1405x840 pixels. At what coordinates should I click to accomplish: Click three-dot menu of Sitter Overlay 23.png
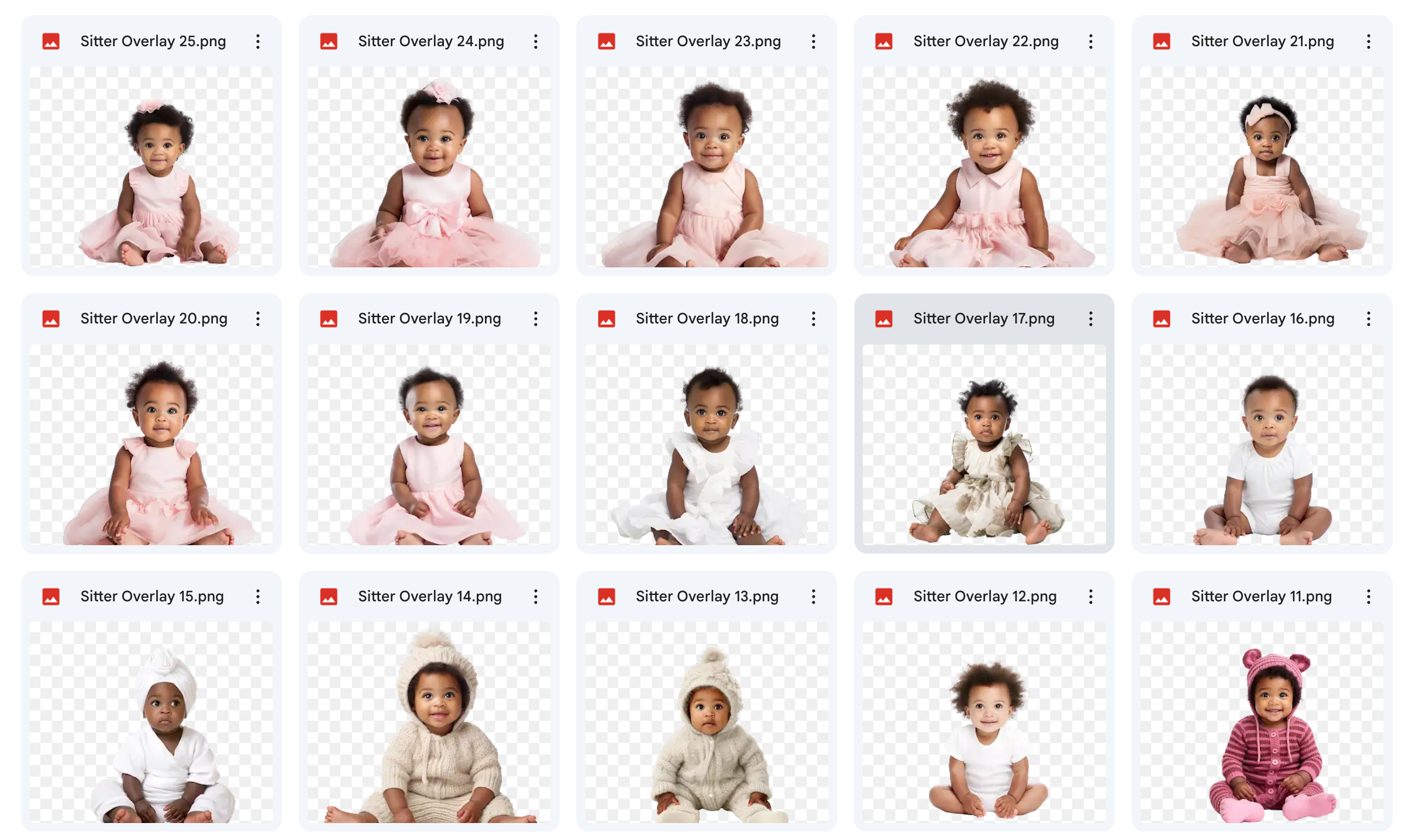813,42
